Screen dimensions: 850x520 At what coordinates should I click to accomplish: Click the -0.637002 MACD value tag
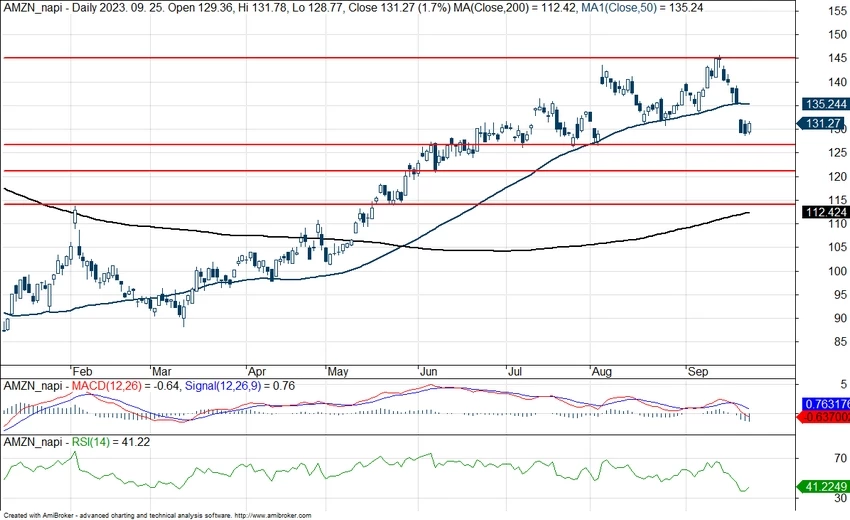825,417
